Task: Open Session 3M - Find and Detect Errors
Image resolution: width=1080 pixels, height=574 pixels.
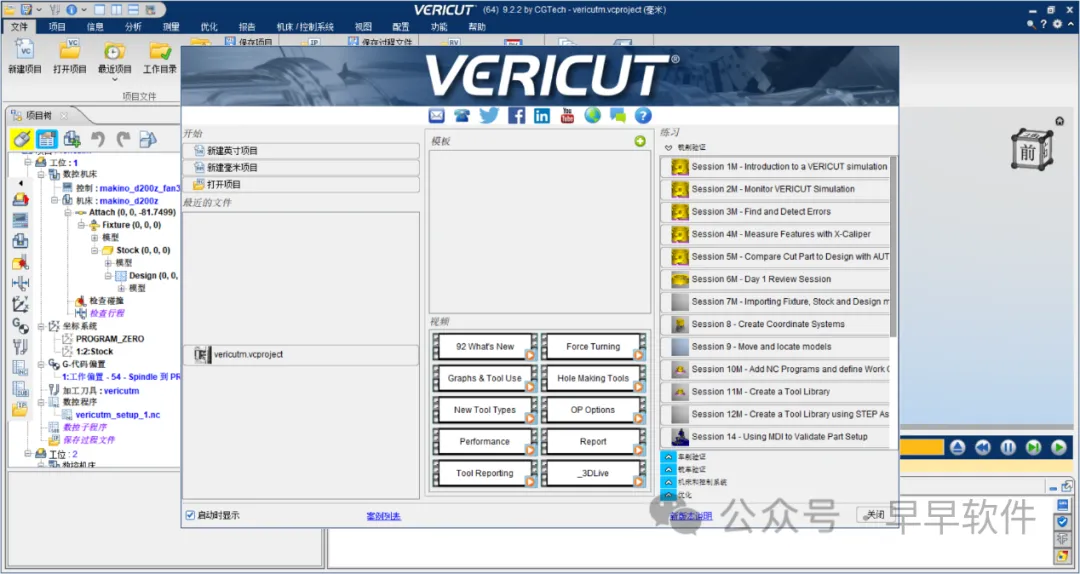Action: pyautogui.click(x=775, y=212)
